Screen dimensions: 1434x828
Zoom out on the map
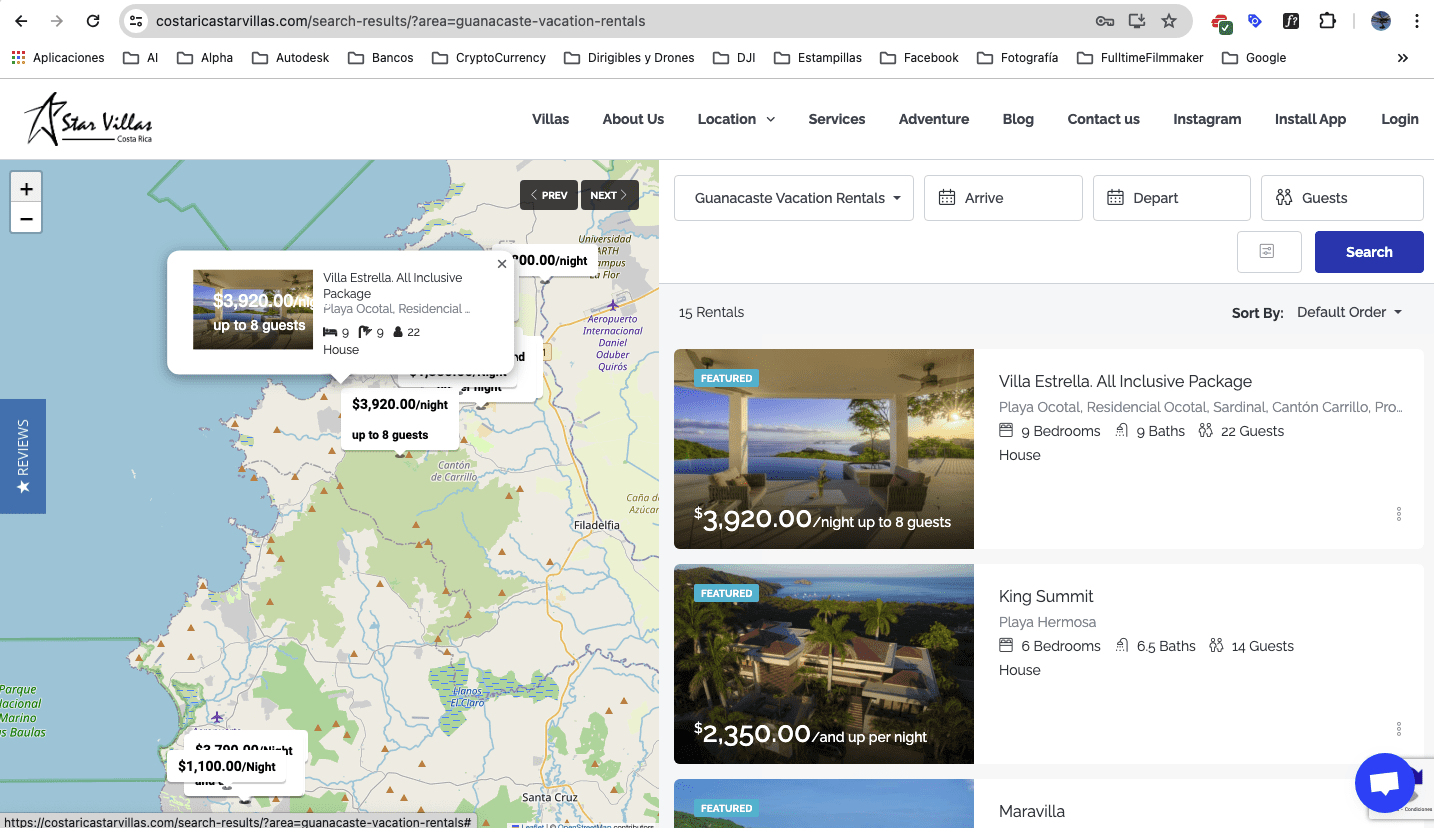[x=26, y=218]
